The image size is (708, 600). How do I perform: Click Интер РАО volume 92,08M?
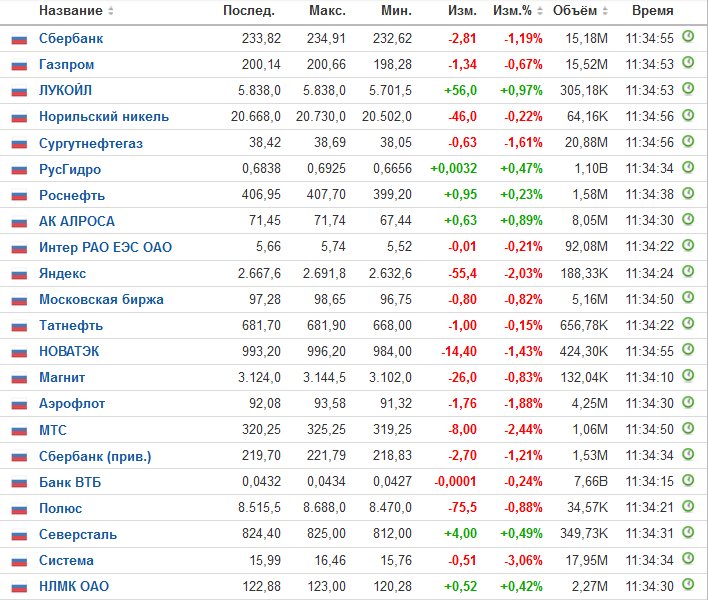coord(586,247)
